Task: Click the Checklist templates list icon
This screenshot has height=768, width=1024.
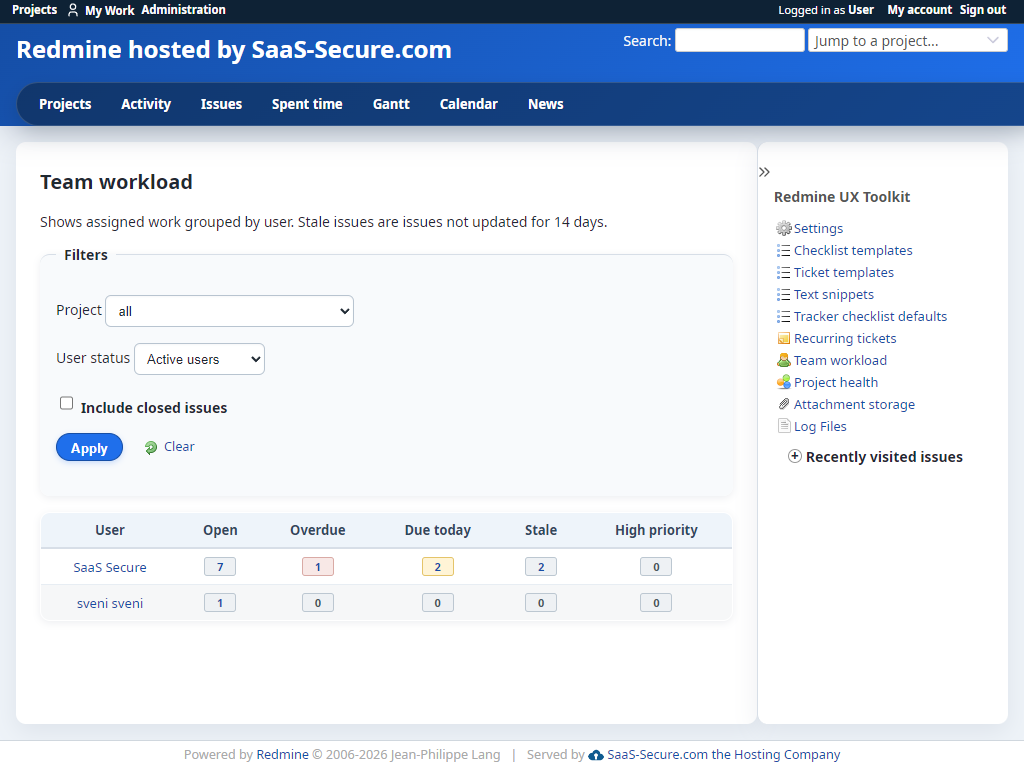Action: (x=783, y=251)
